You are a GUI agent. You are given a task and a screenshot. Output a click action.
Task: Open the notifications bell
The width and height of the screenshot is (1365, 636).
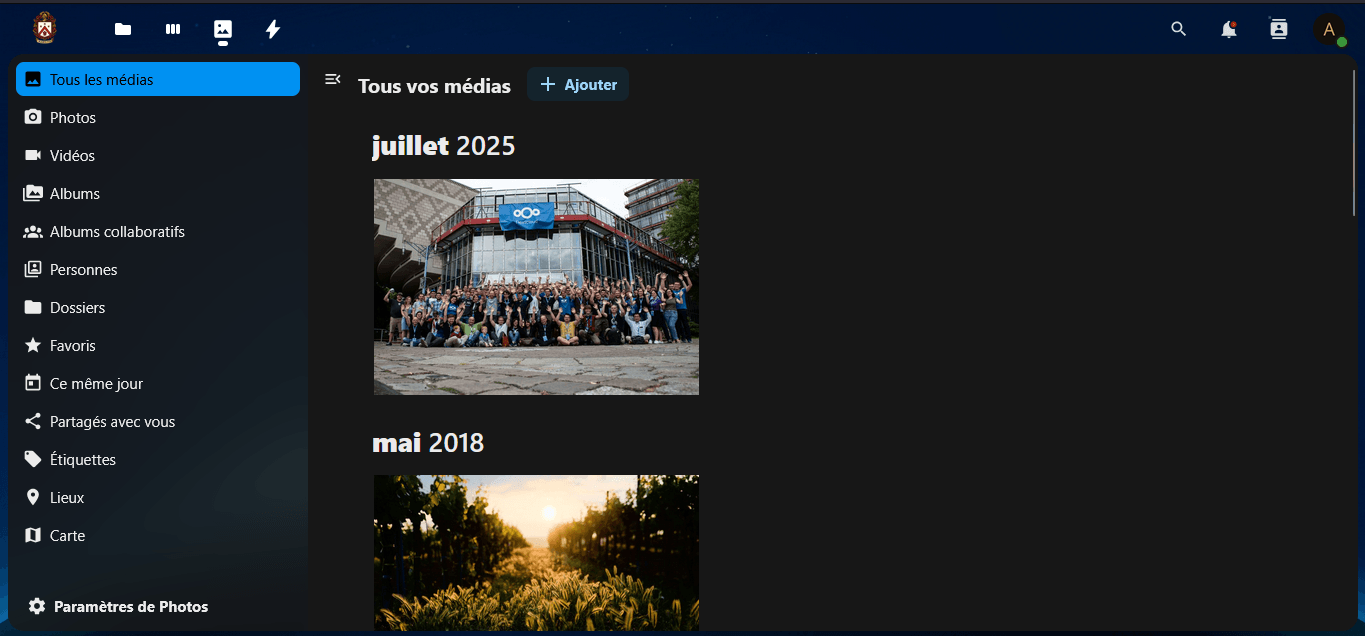[x=1229, y=29]
